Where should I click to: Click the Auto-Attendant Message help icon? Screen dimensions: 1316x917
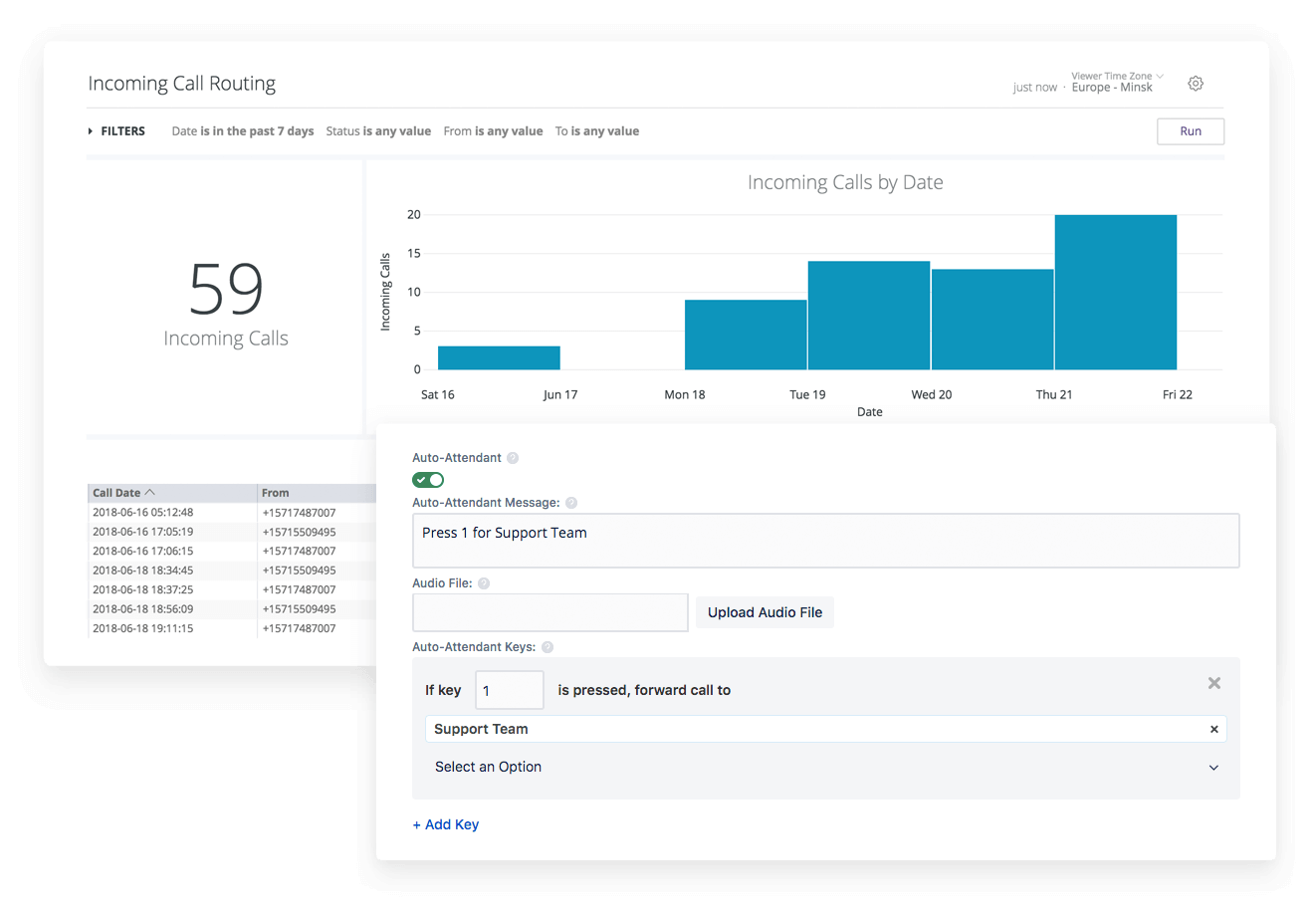[x=571, y=503]
